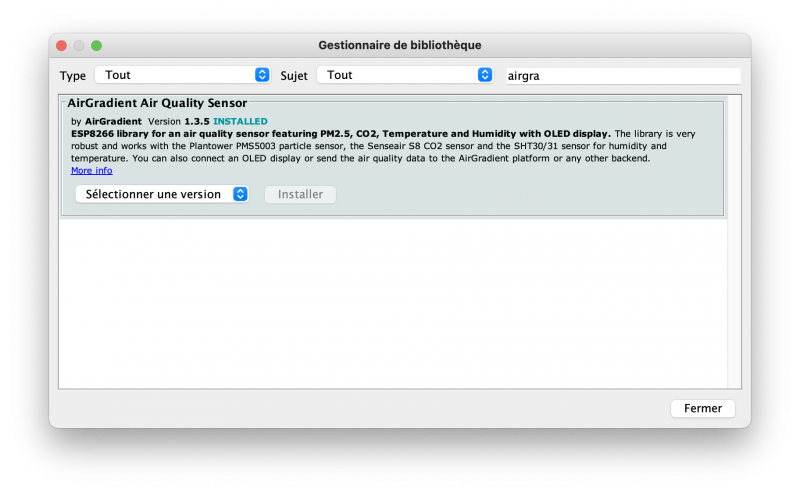800x493 pixels.
Task: Click the version number 1.3.5
Action: [197, 121]
